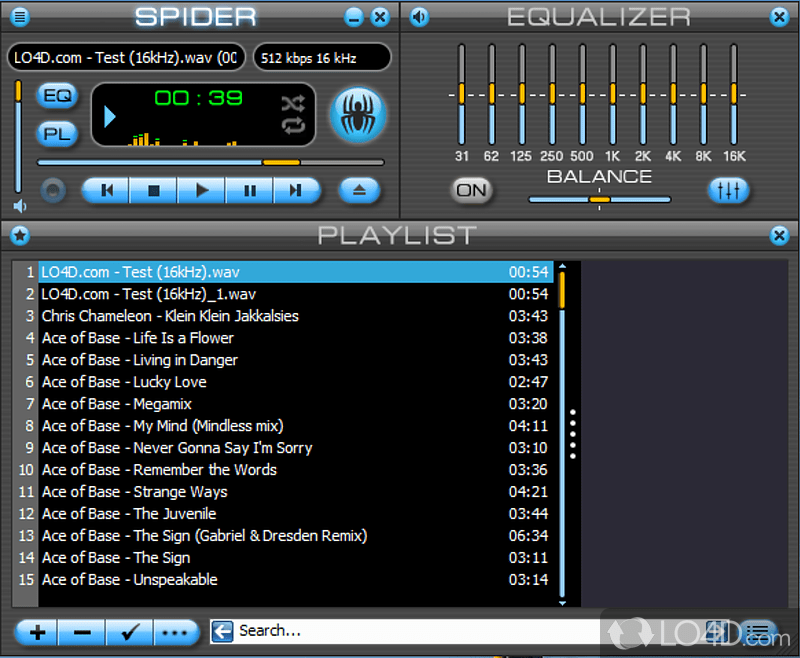The height and width of the screenshot is (658, 800).
Task: Adjust the 125 Hz equalizer band
Action: pos(521,94)
